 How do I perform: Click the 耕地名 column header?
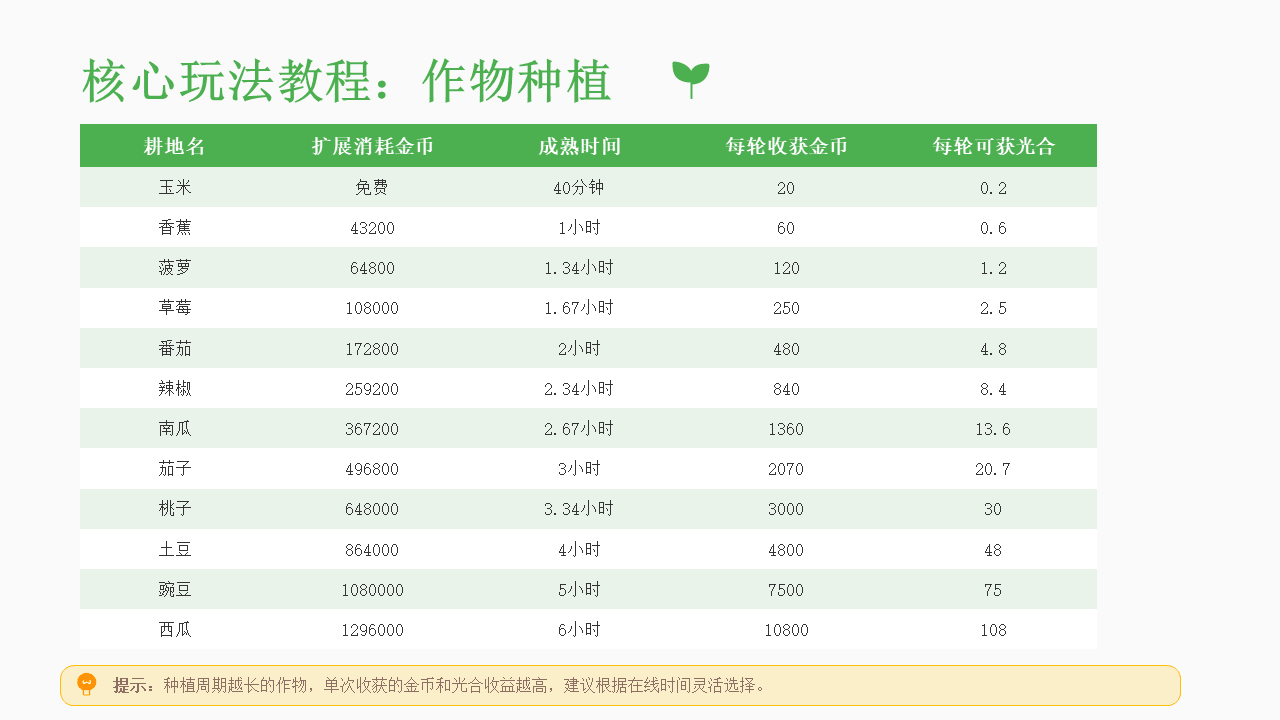[x=175, y=146]
